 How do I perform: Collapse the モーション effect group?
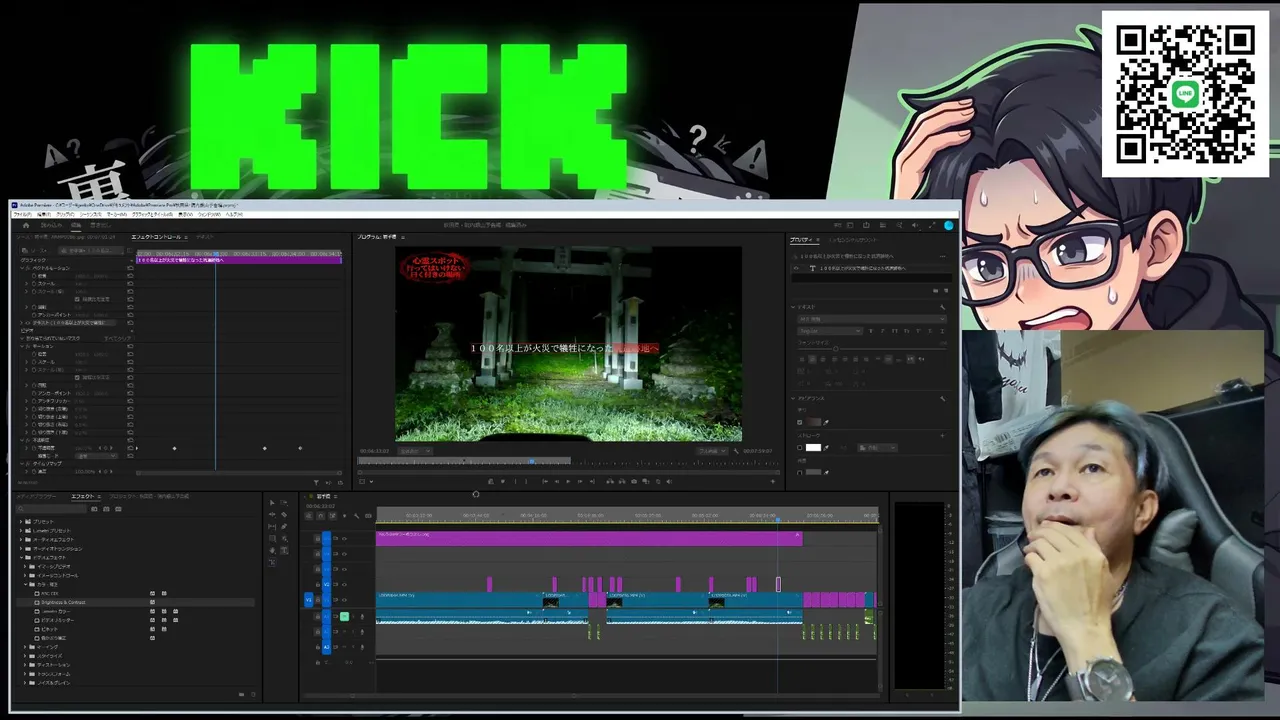[22, 346]
